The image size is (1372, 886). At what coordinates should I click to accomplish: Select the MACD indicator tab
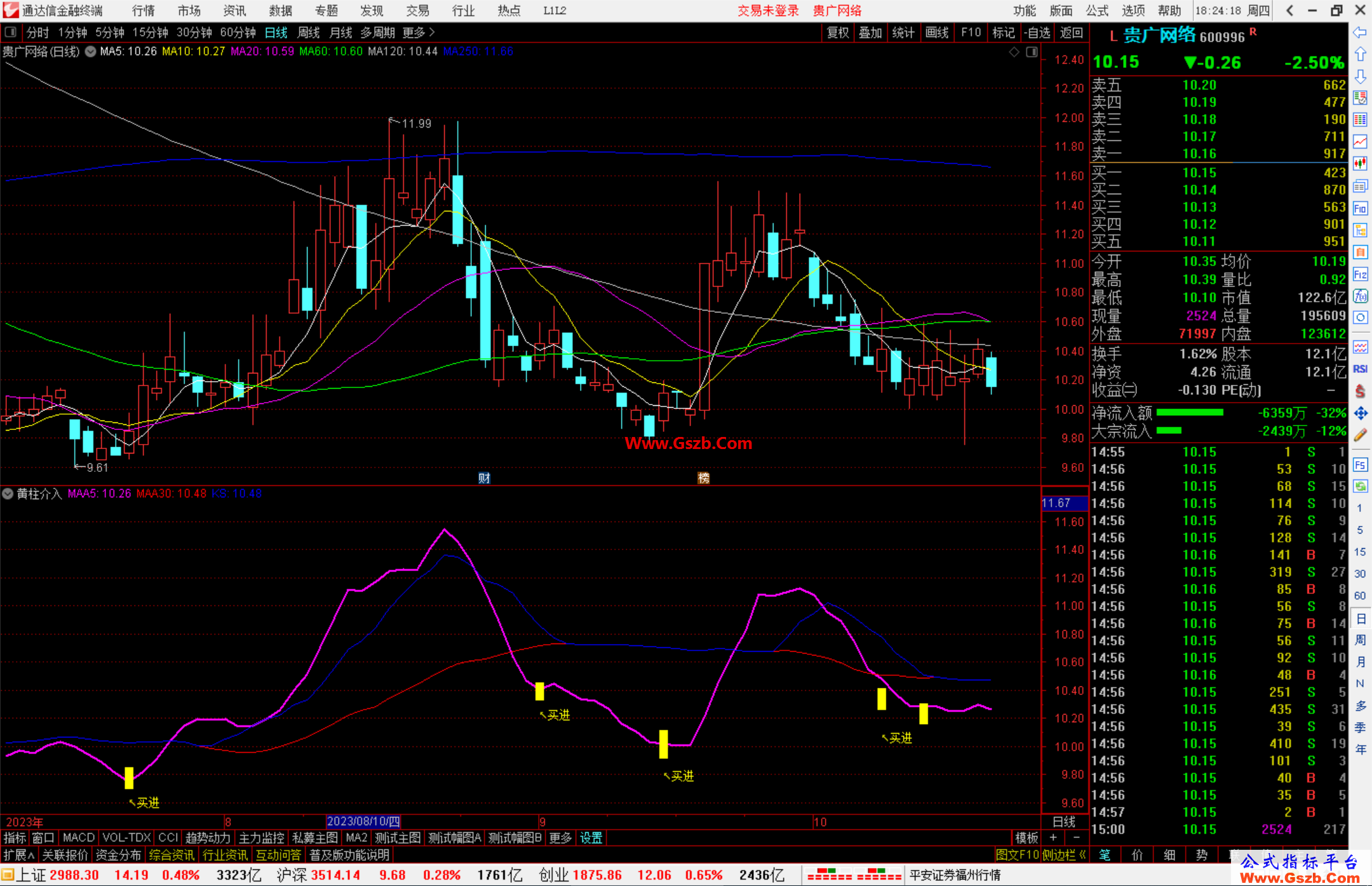point(79,838)
